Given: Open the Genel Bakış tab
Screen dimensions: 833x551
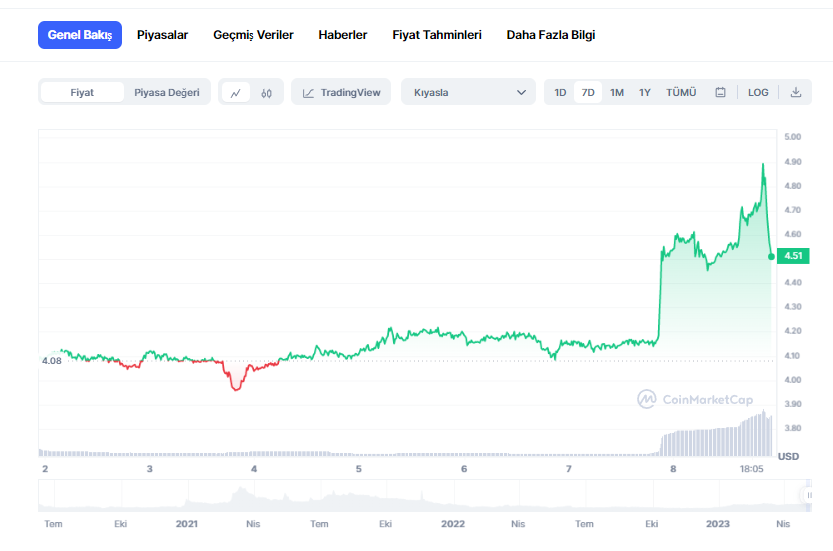Looking at the screenshot, I should pyautogui.click(x=80, y=35).
